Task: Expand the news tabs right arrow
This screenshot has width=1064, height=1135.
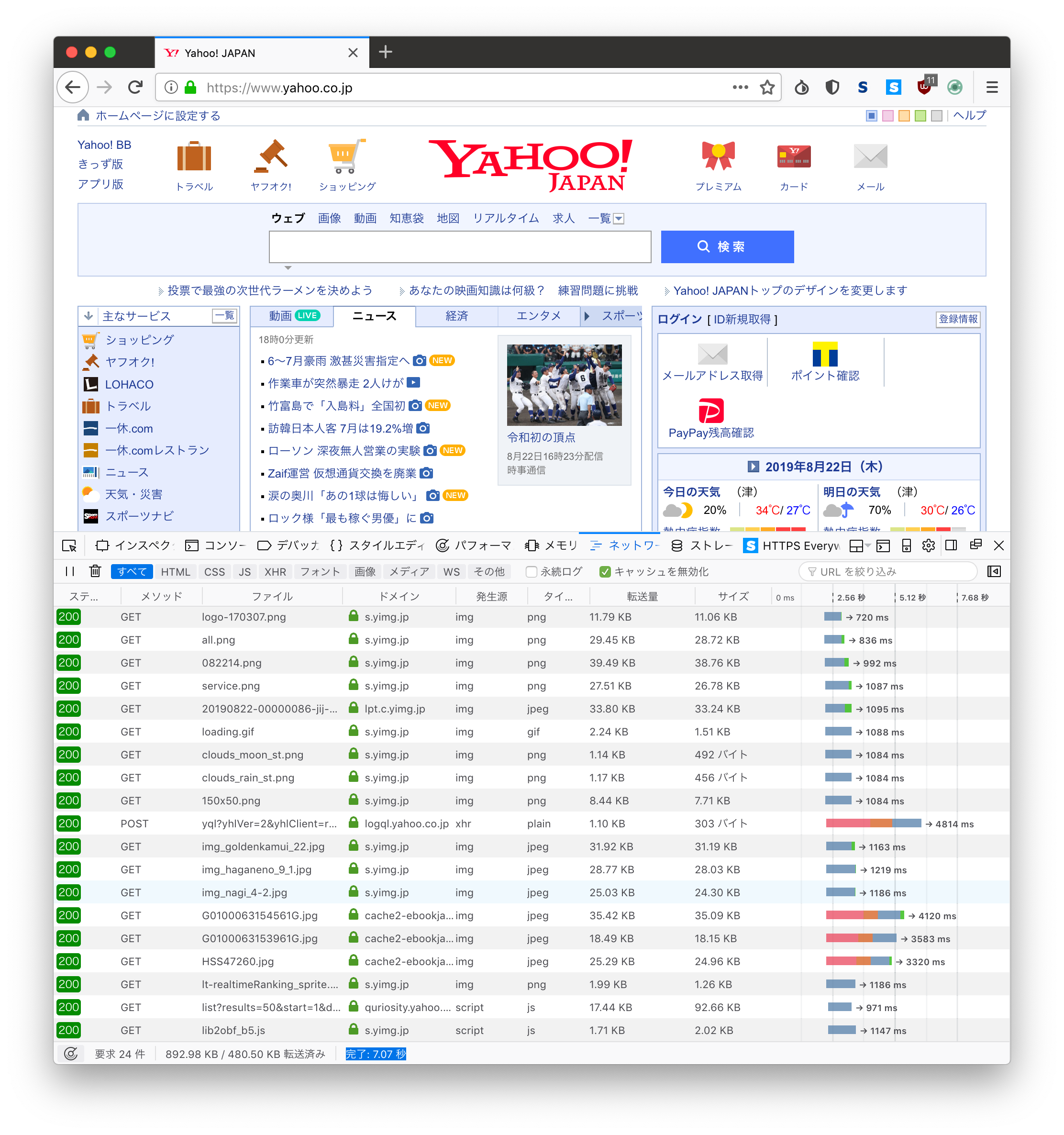Action: (x=587, y=316)
